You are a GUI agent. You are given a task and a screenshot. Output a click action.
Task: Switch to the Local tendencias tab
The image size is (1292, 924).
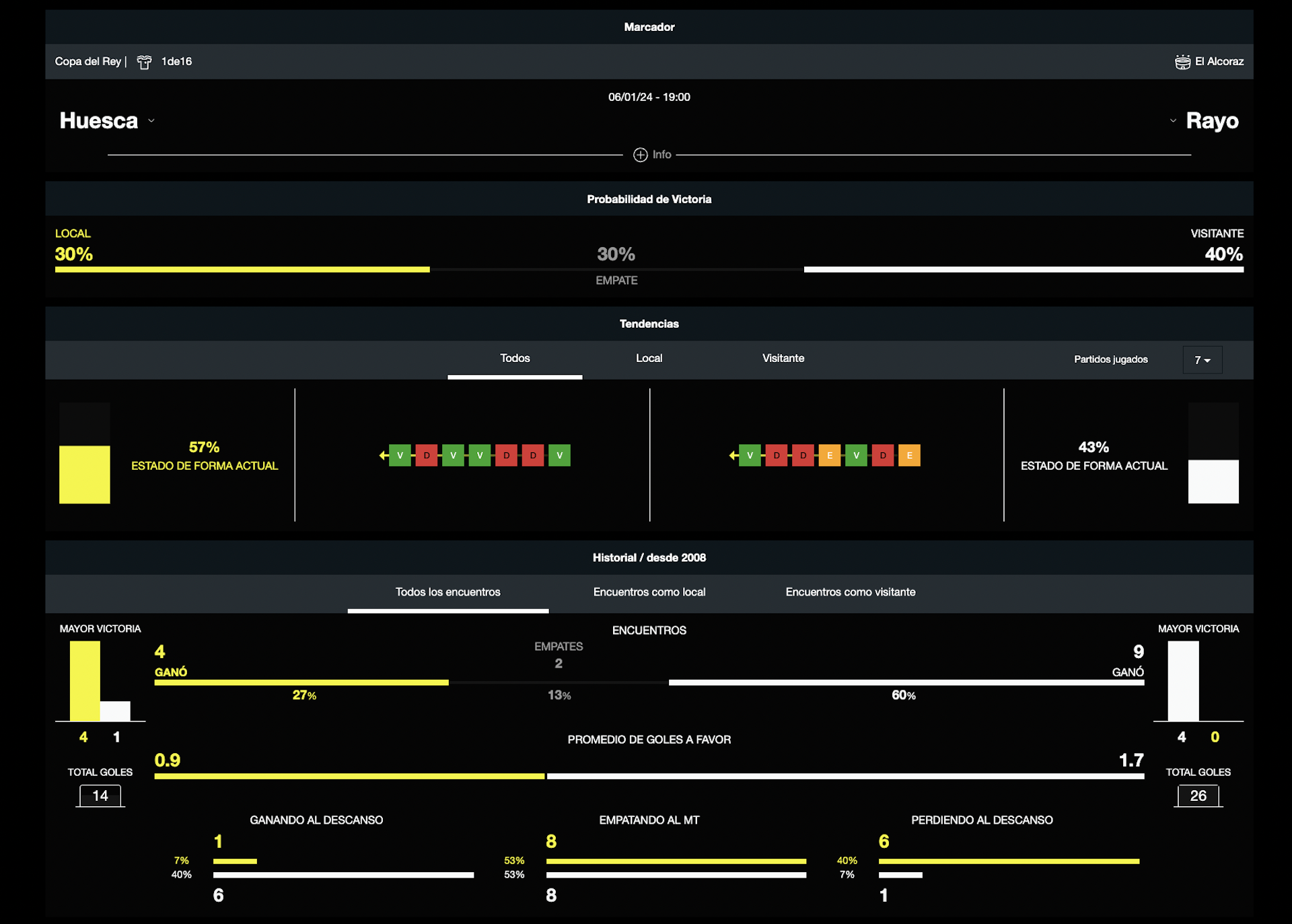click(649, 359)
